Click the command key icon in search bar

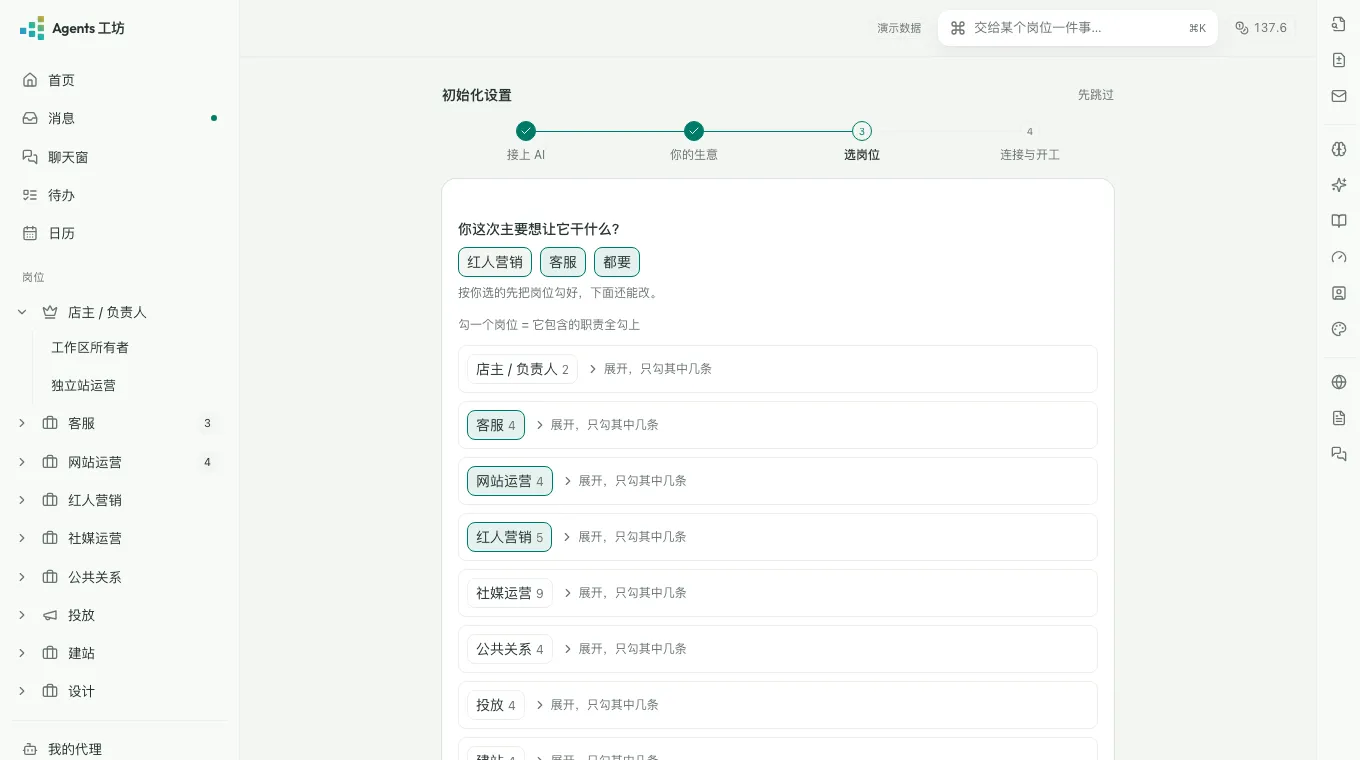click(x=958, y=28)
